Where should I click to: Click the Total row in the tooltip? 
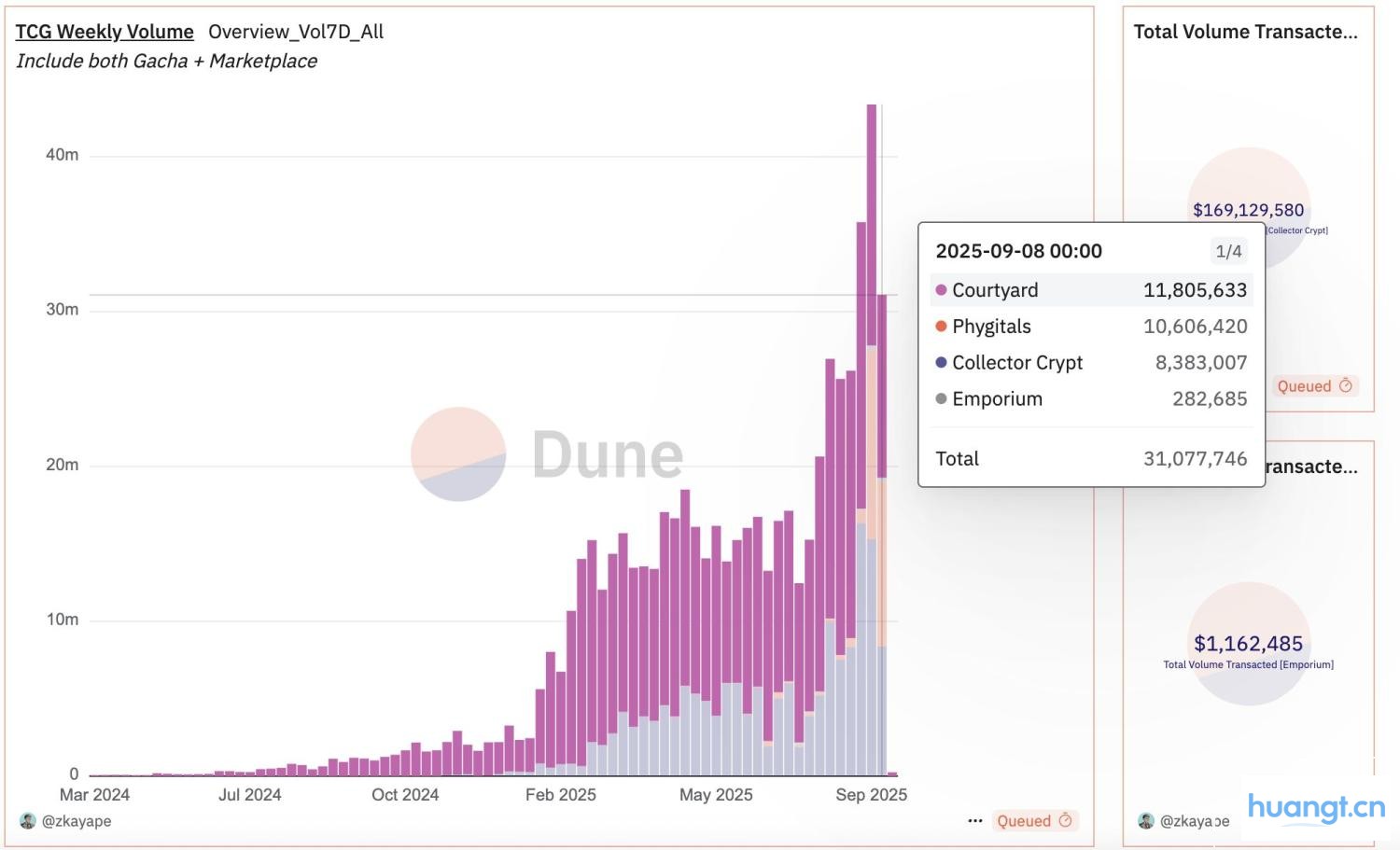click(1090, 459)
